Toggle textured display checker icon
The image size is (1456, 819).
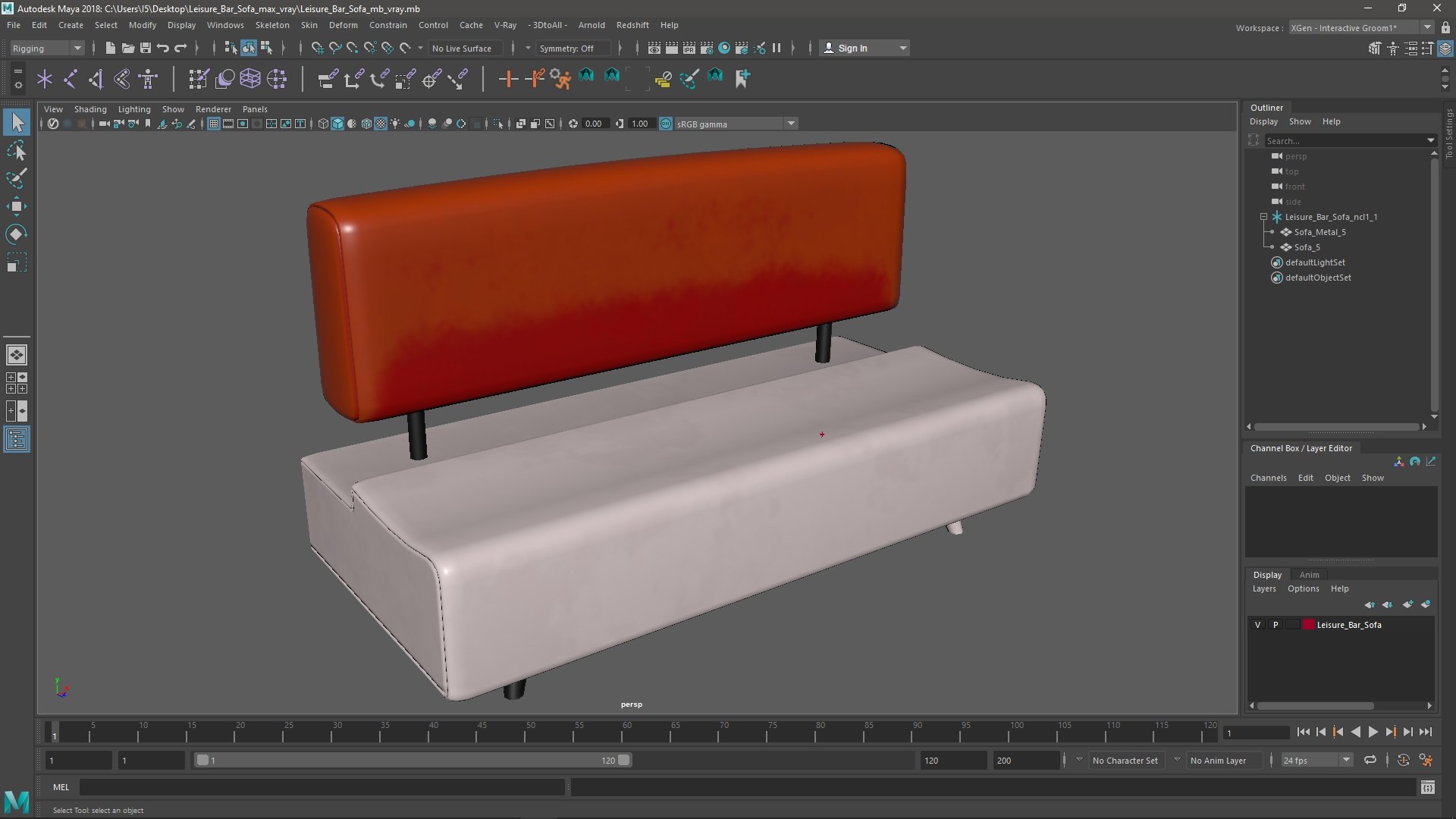(x=381, y=124)
